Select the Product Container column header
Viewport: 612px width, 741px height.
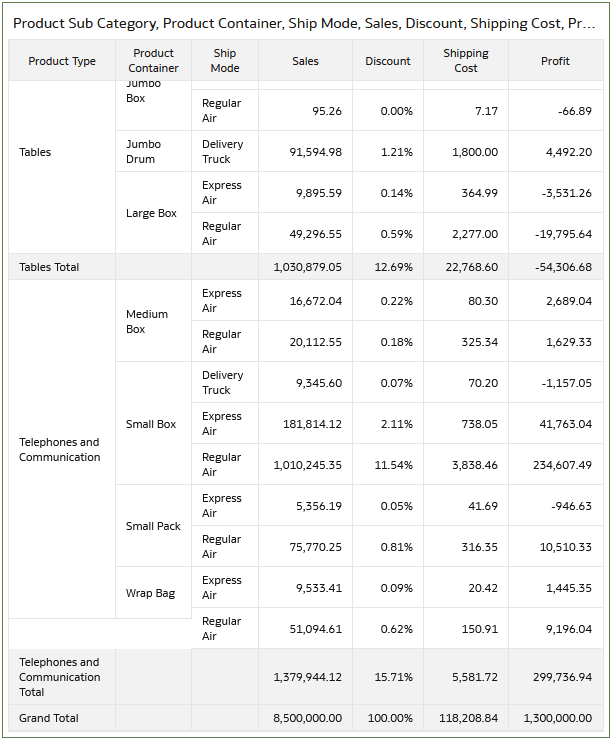coord(153,61)
